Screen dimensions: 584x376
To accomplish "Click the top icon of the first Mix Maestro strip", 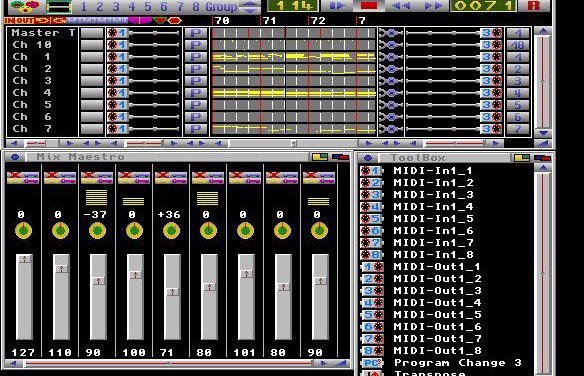I will (x=23, y=178).
